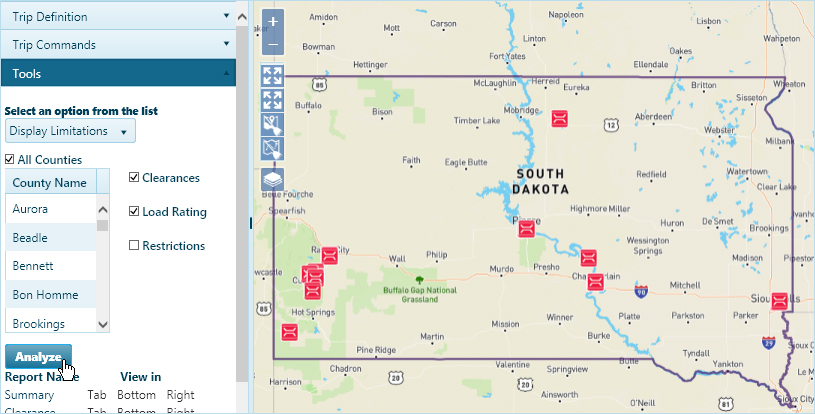The width and height of the screenshot is (815, 414).
Task: Uncheck the All Counties checkbox
Action: coord(10,160)
